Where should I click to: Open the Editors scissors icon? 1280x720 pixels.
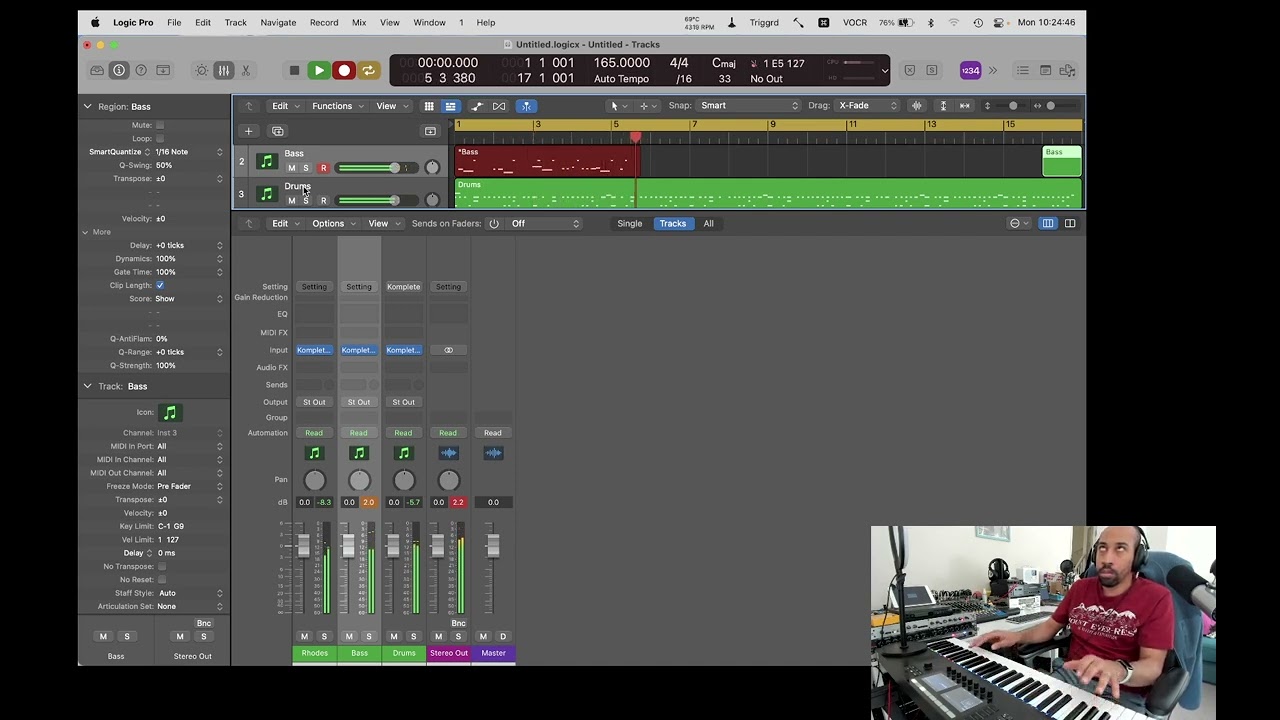tap(246, 70)
